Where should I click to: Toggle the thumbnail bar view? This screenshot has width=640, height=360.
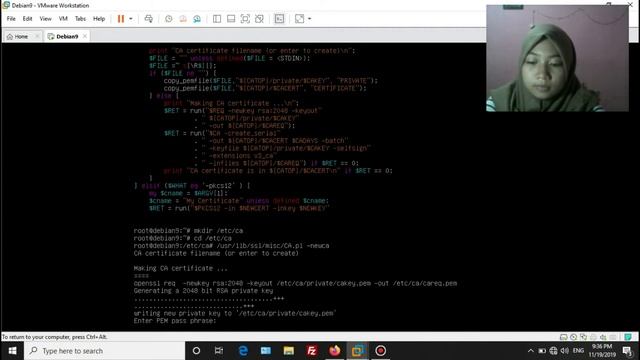point(231,19)
